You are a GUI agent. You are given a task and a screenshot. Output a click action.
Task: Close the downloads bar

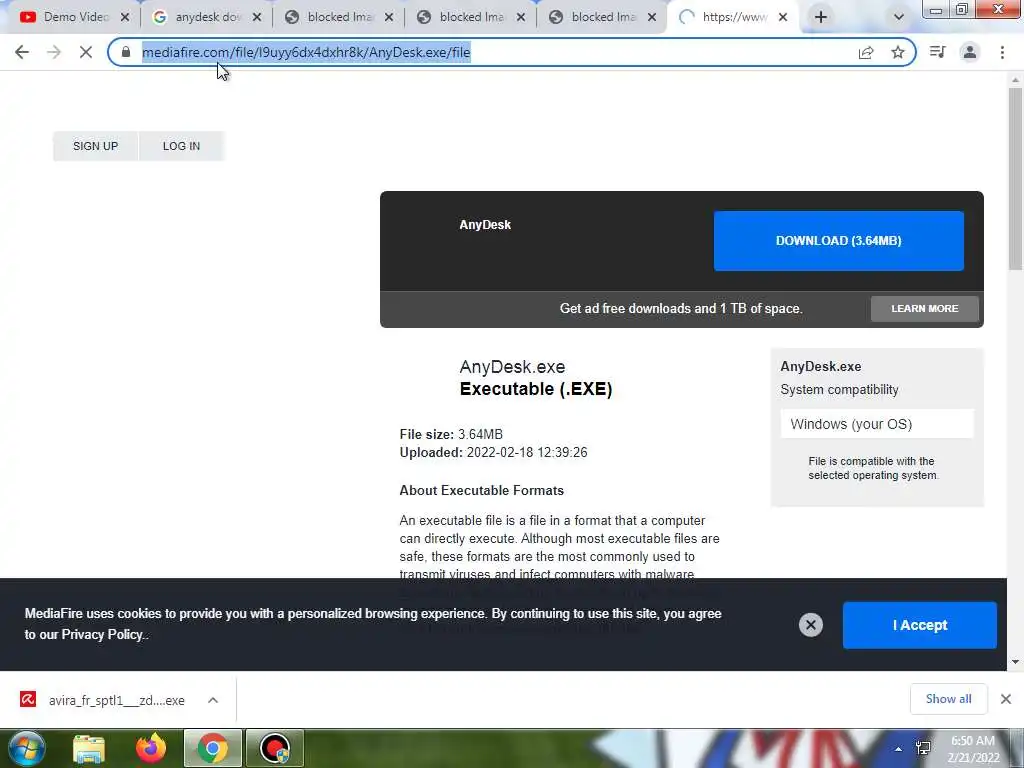pyautogui.click(x=1006, y=699)
